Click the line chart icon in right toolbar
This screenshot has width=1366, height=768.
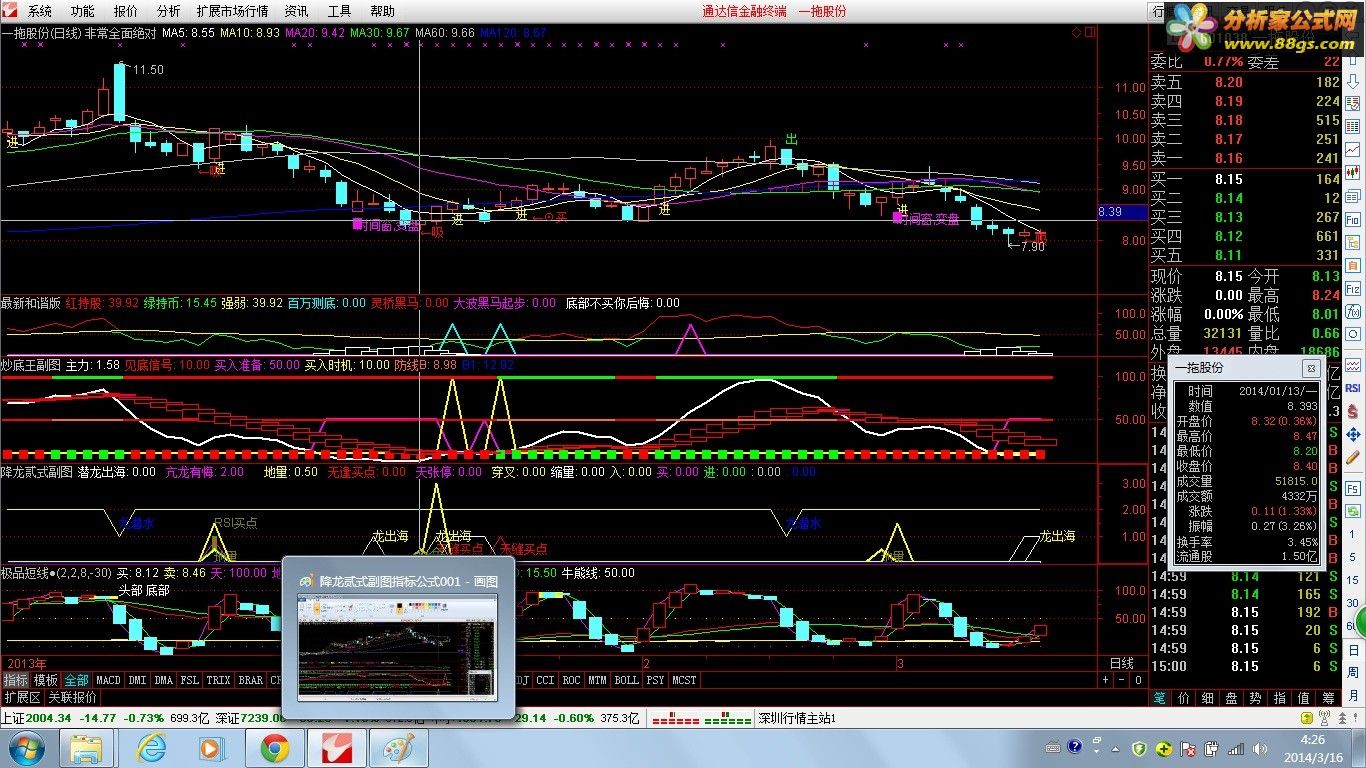point(1353,150)
